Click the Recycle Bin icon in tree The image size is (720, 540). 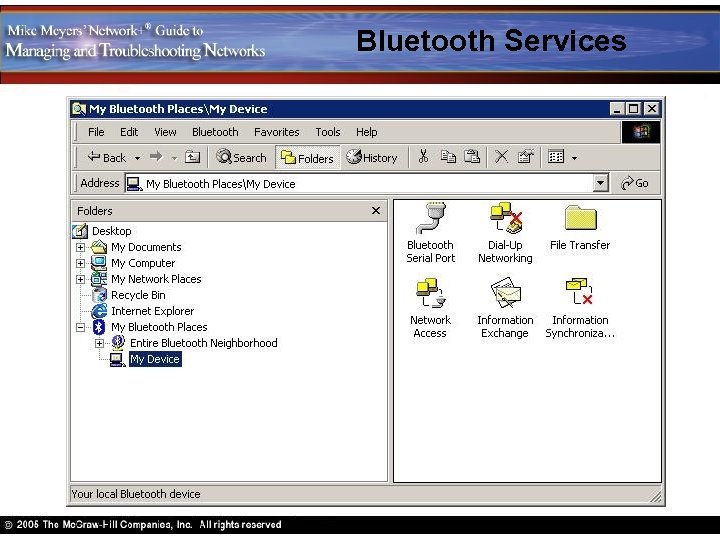click(x=99, y=295)
